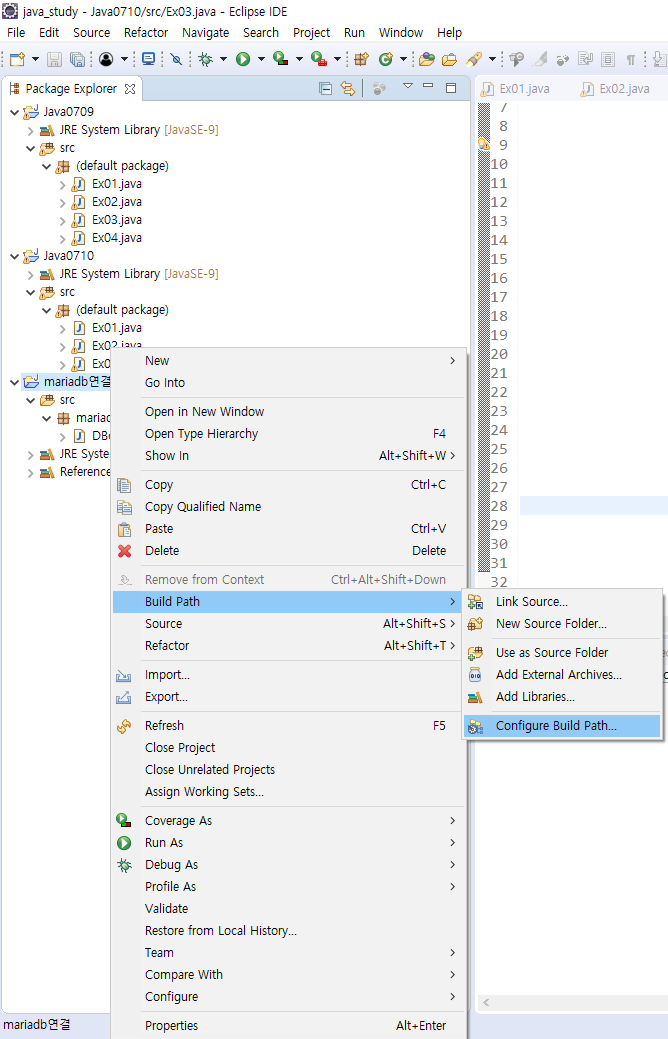Open the New dropdown arrow in toolbar
The width and height of the screenshot is (668, 1039).
point(35,60)
